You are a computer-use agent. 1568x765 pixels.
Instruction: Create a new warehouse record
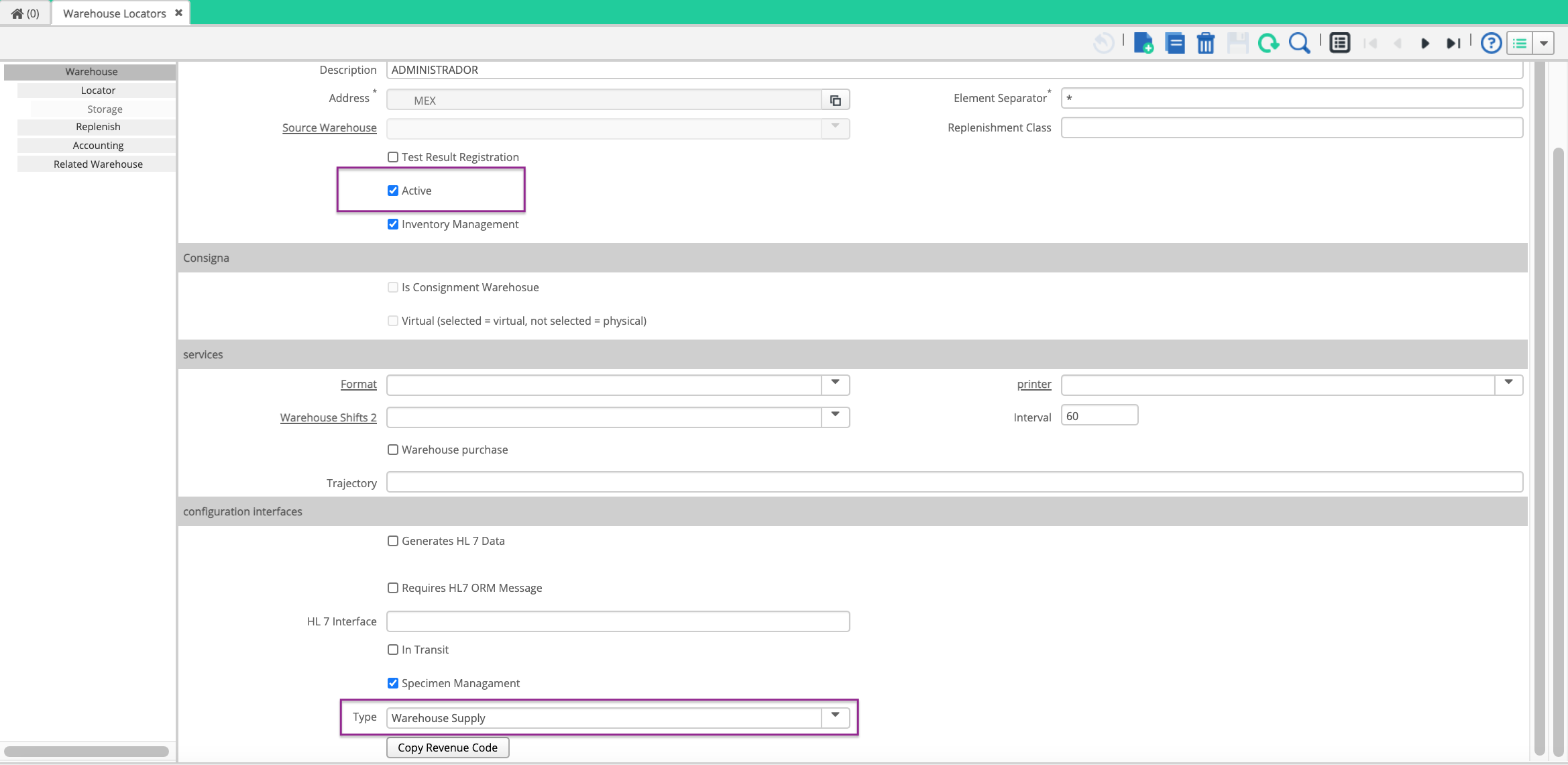[1143, 42]
